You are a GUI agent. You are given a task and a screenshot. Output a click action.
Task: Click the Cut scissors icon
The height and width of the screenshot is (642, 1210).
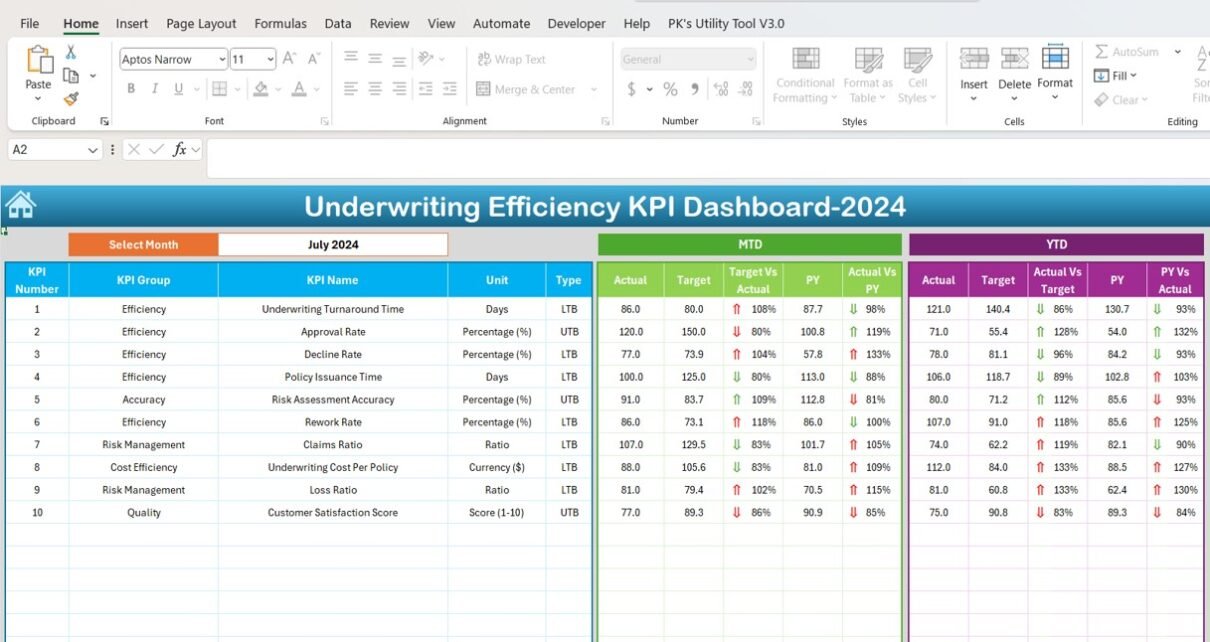(x=71, y=52)
